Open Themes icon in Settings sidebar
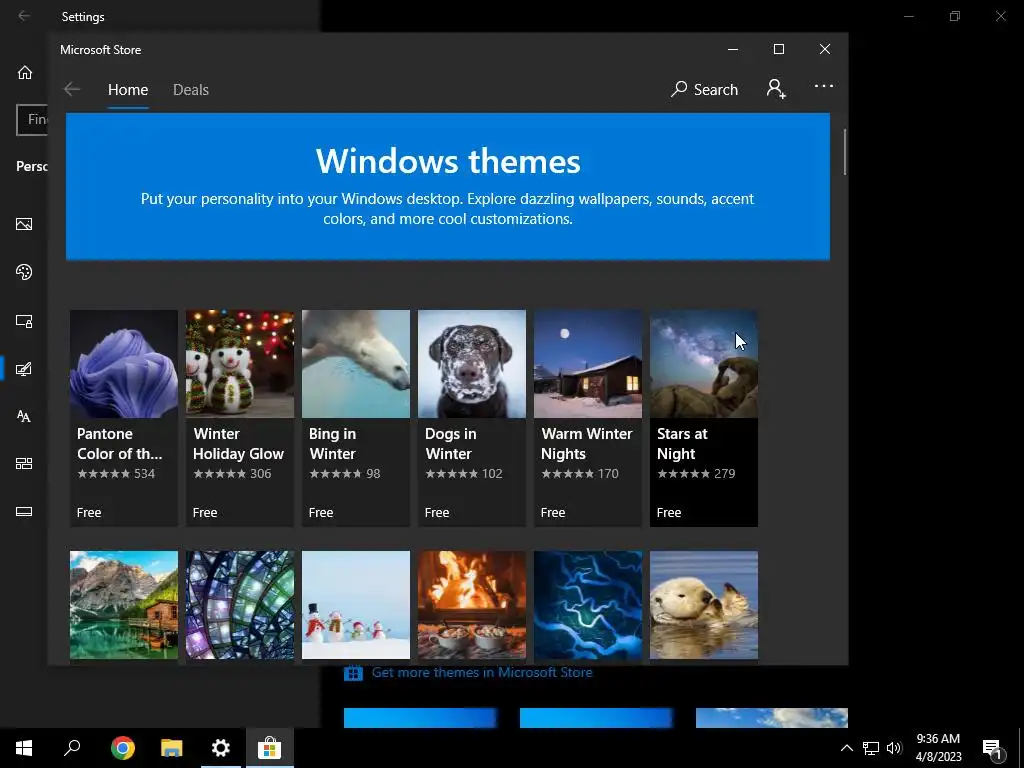Viewport: 1024px width, 768px height. click(24, 369)
